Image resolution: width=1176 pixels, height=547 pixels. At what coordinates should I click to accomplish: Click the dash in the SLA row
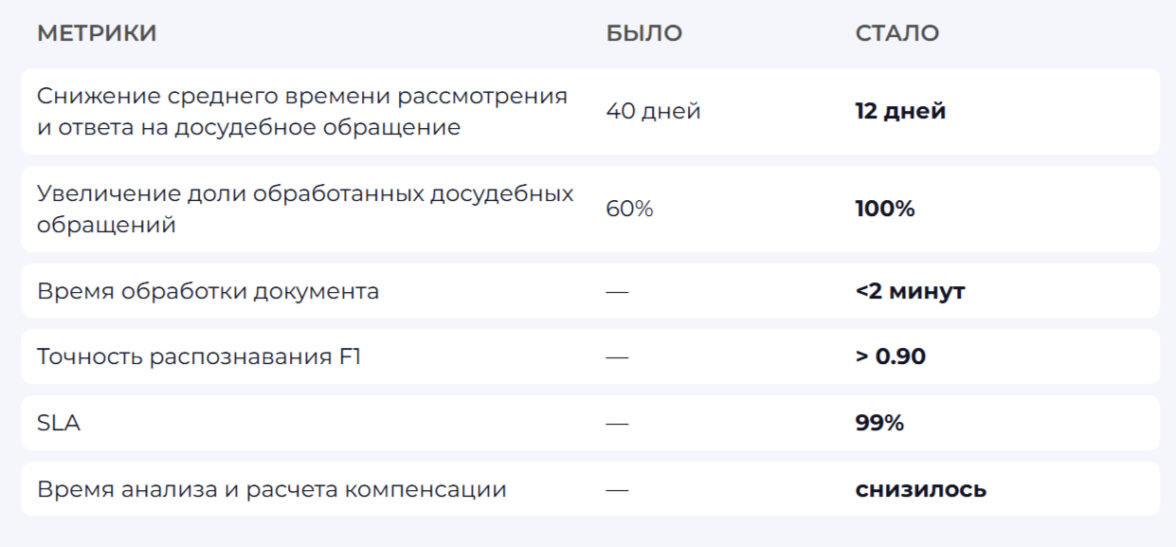coord(617,424)
